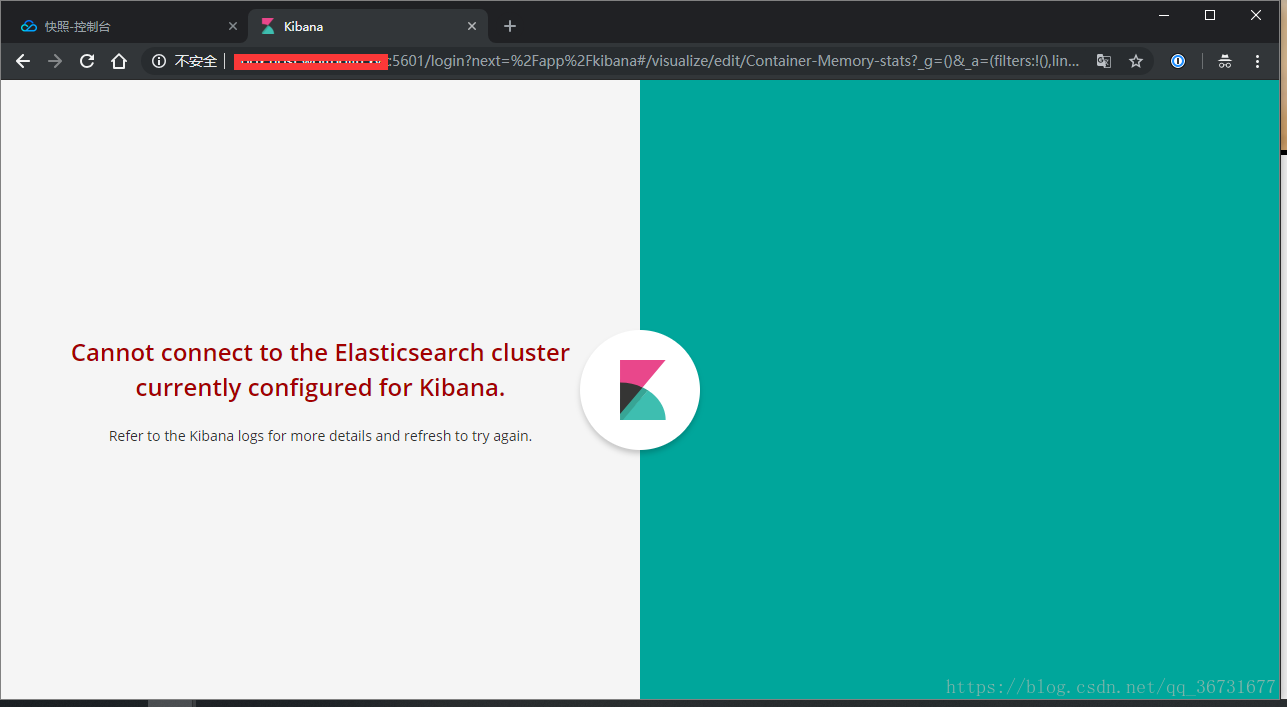The width and height of the screenshot is (1287, 707).
Task: Maximize the browser window
Action: [1210, 14]
